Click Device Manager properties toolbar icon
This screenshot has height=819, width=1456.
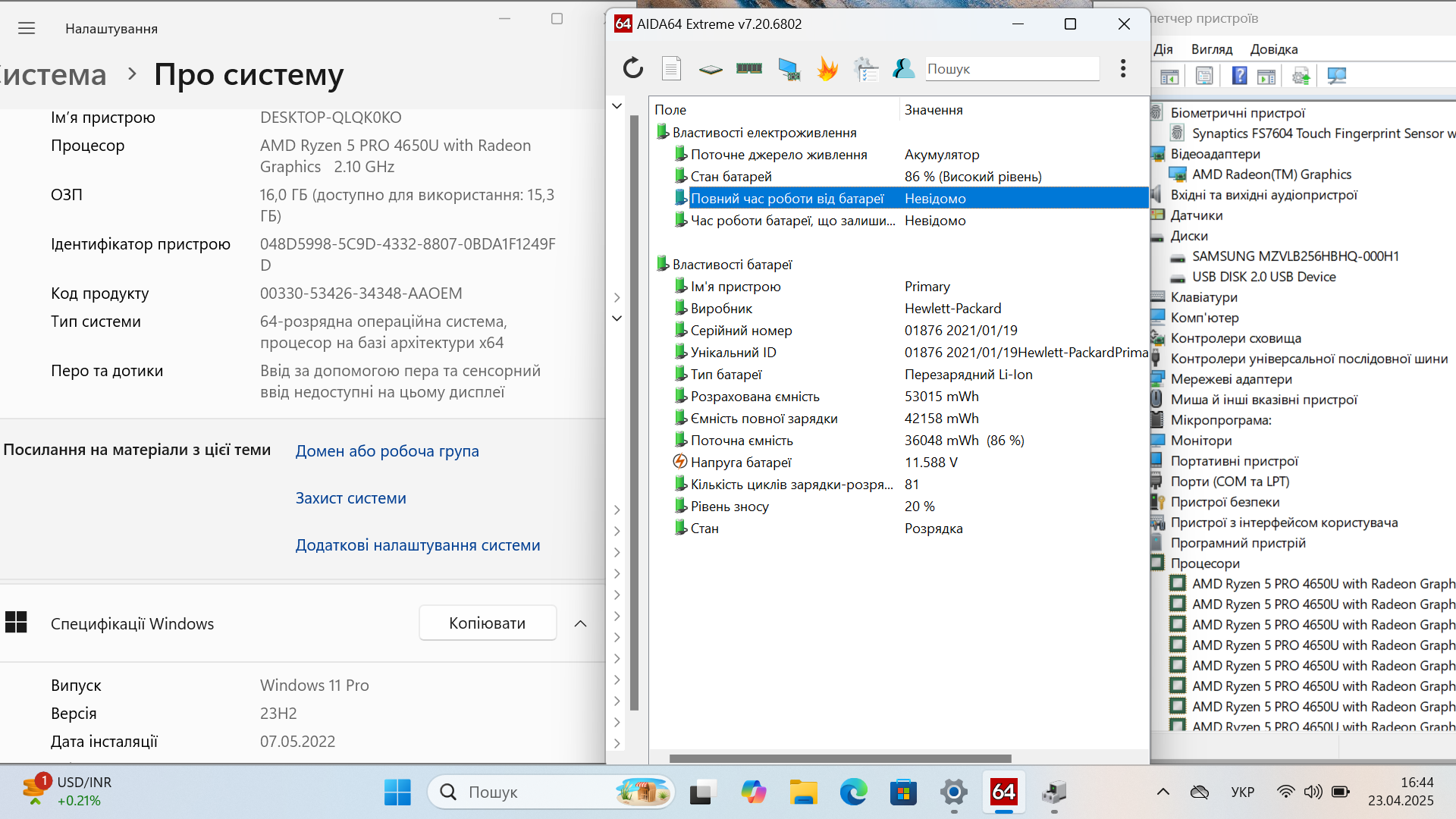click(1204, 76)
